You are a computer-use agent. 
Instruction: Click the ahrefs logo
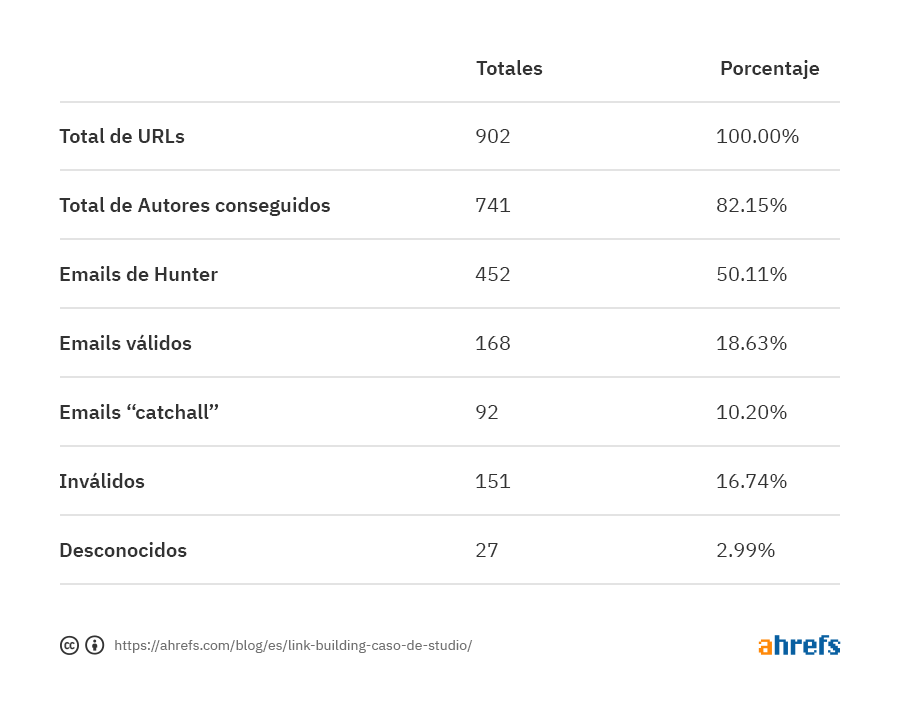pyautogui.click(x=798, y=645)
